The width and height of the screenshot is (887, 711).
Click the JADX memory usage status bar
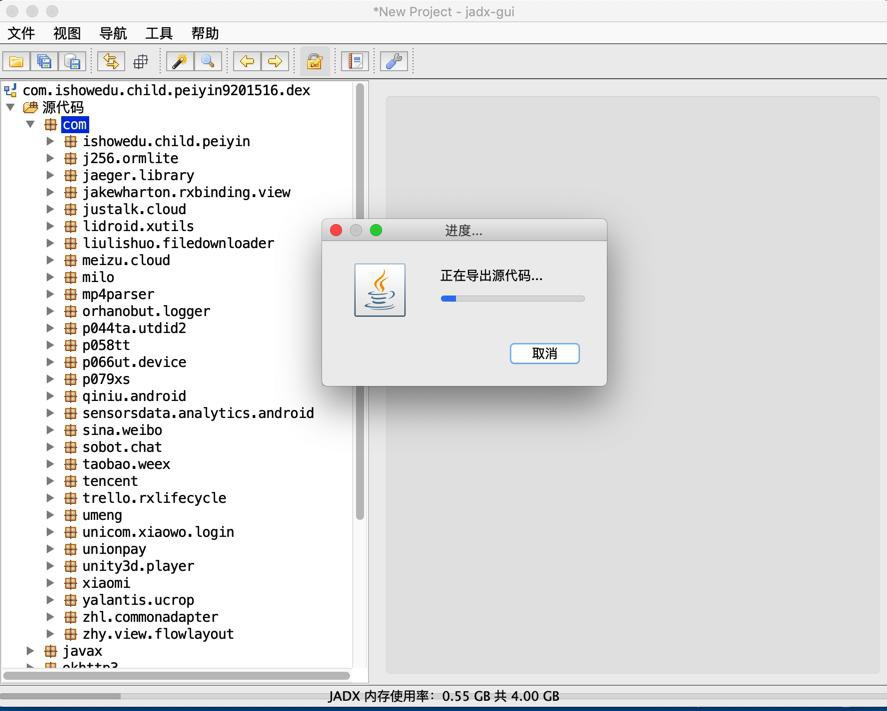444,696
